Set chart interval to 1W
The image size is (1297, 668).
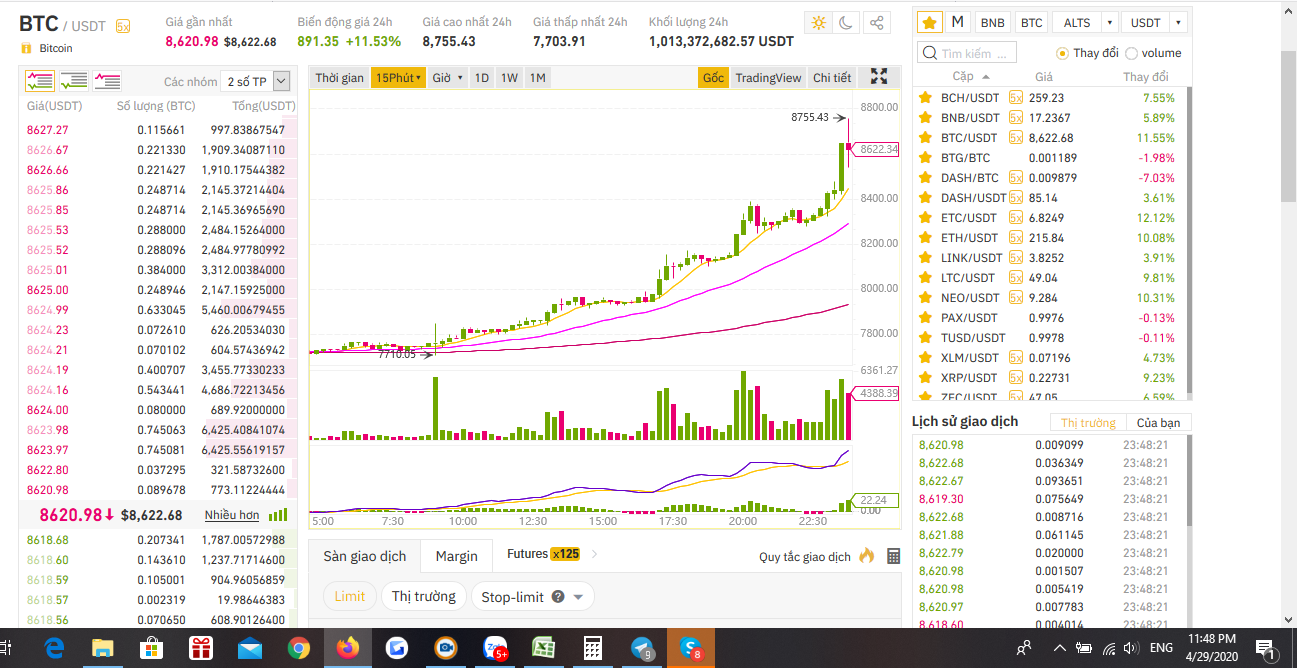point(509,77)
